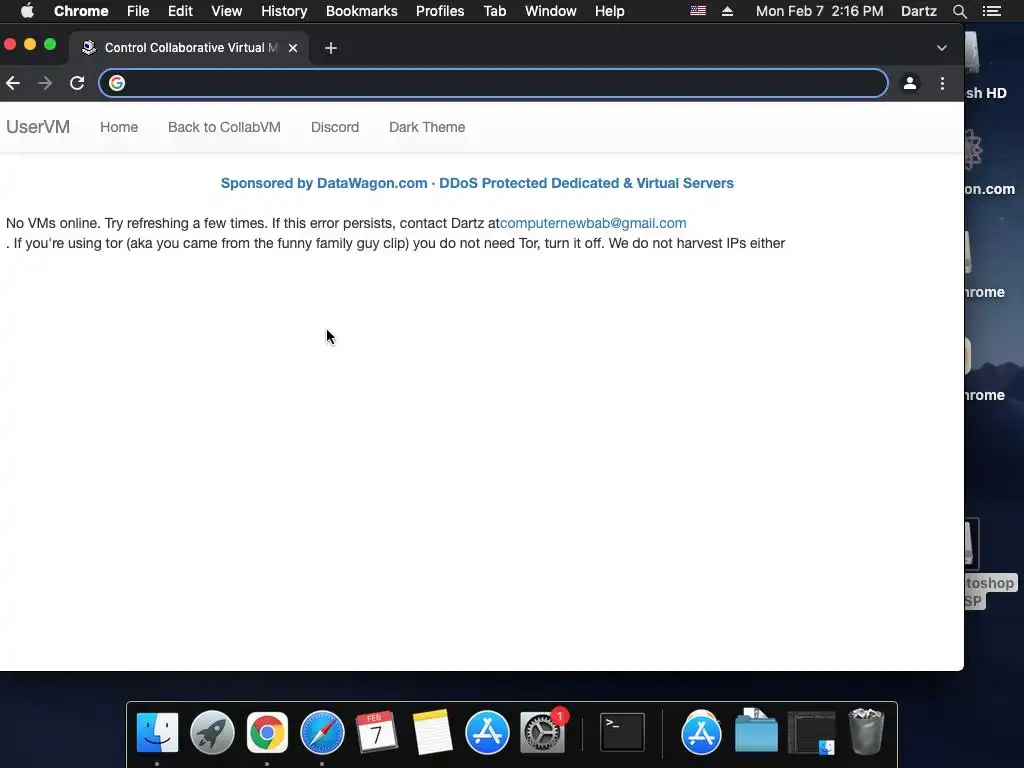Open the blue folder stack in Dock
Screen dimensions: 1024x768
point(756,731)
